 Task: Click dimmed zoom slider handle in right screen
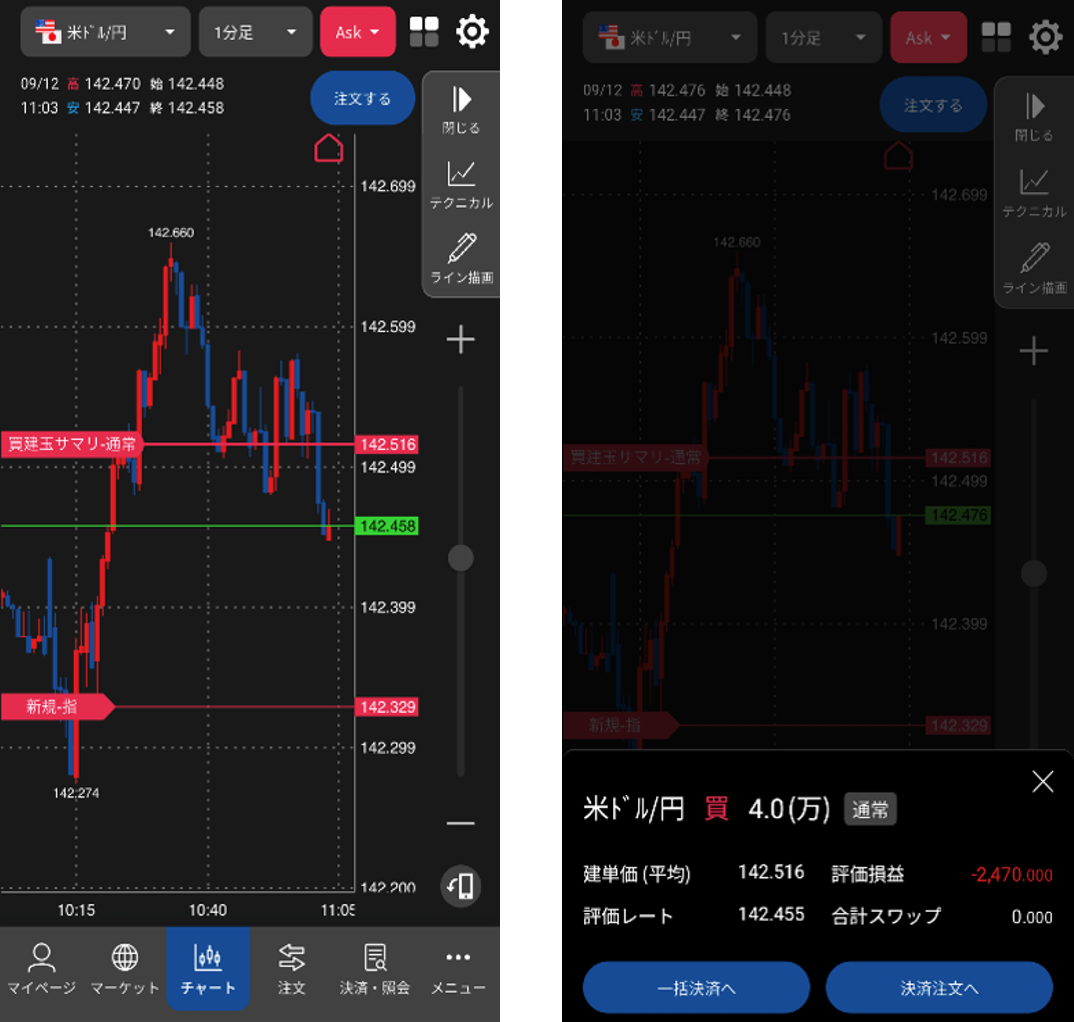(1034, 573)
